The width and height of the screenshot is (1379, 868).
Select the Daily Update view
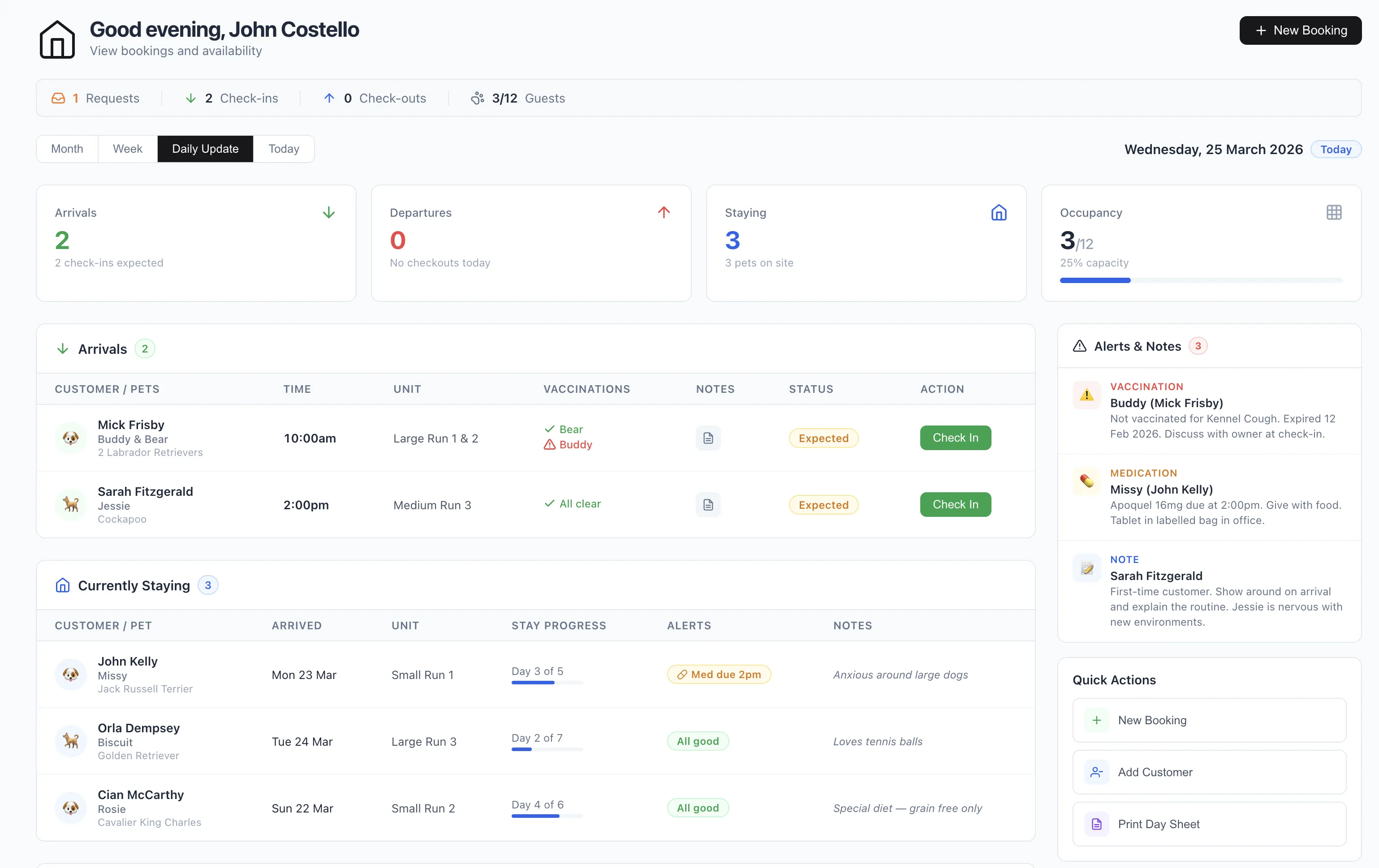click(206, 148)
